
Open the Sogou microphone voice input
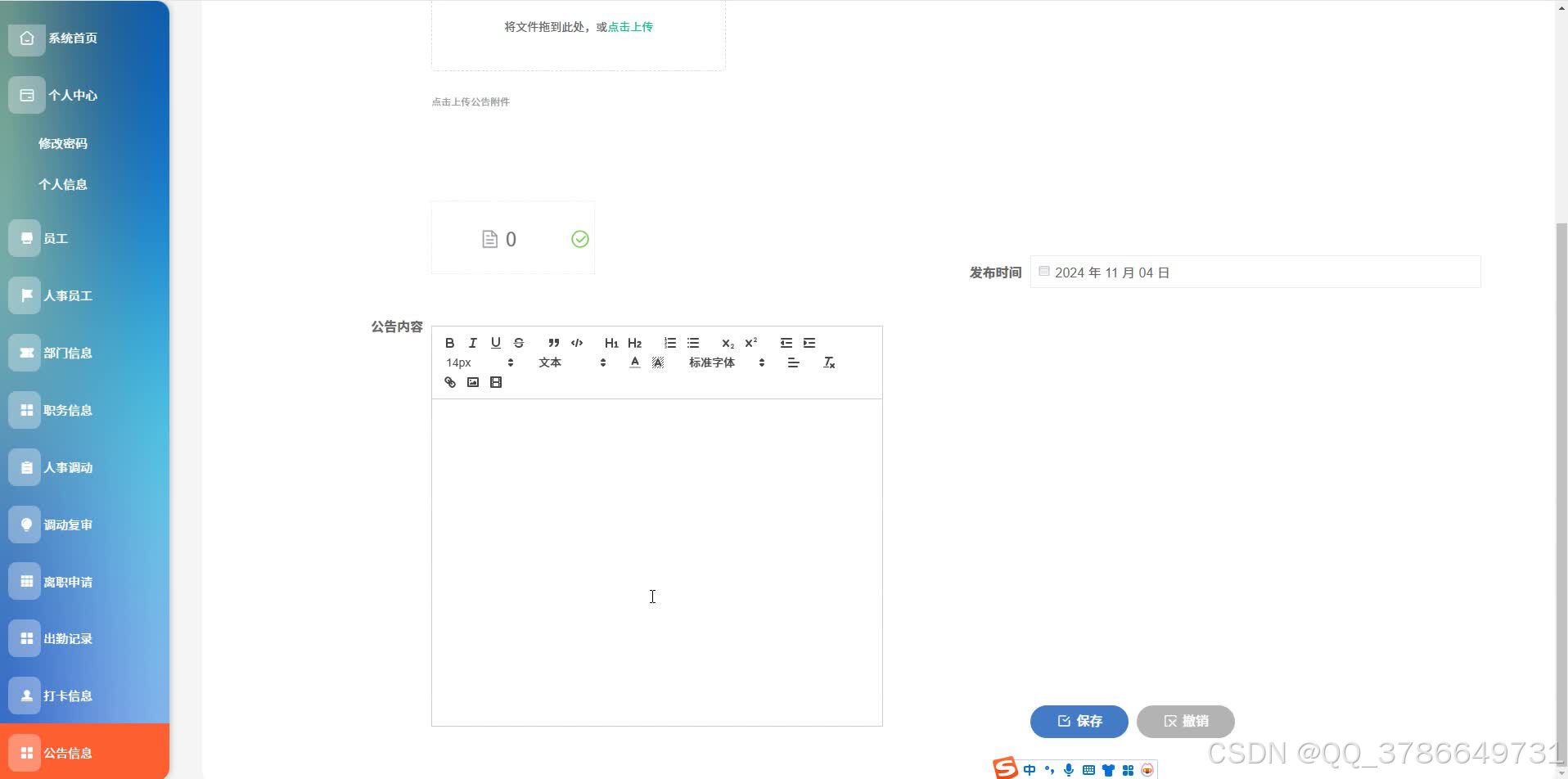[x=1067, y=768]
